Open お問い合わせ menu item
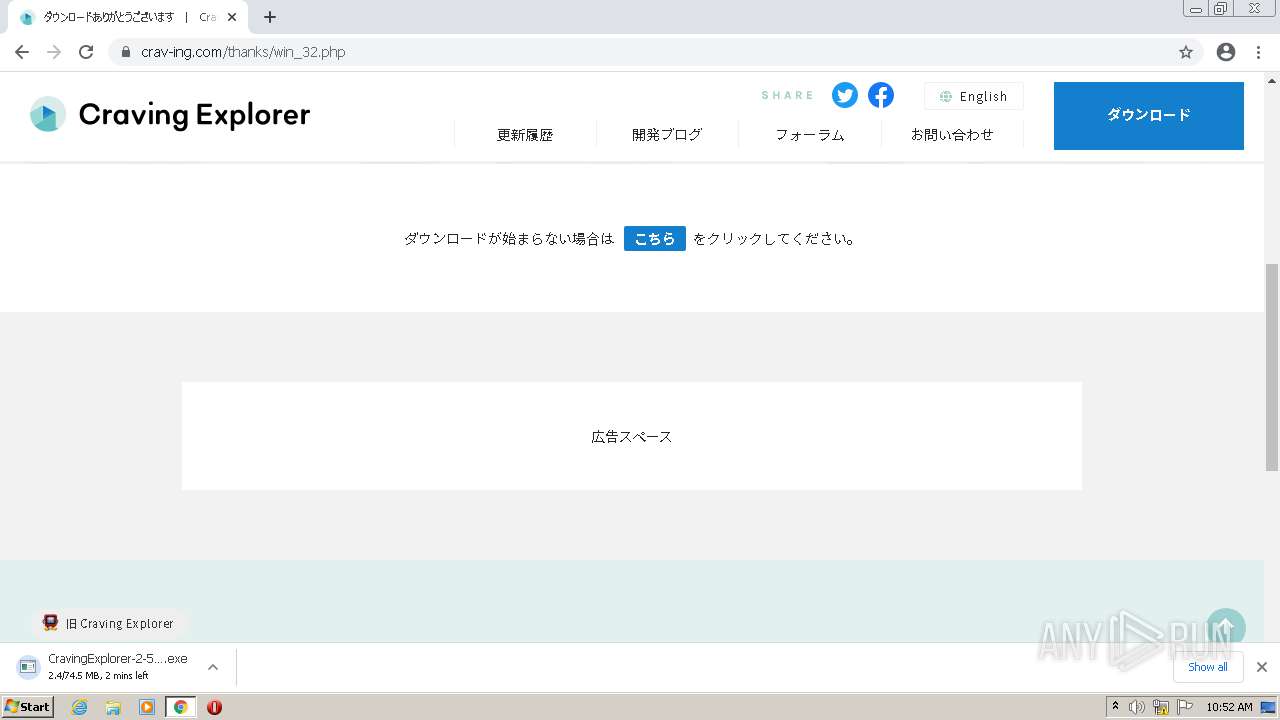Viewport: 1280px width, 720px height. pos(952,134)
